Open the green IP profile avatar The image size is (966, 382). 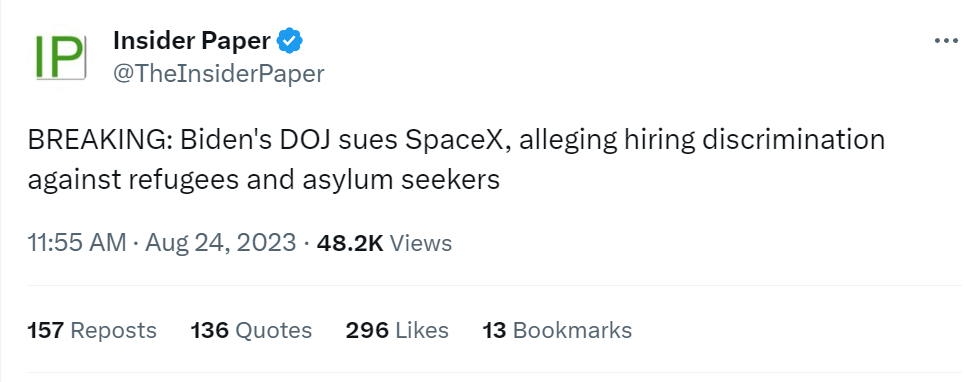(59, 57)
